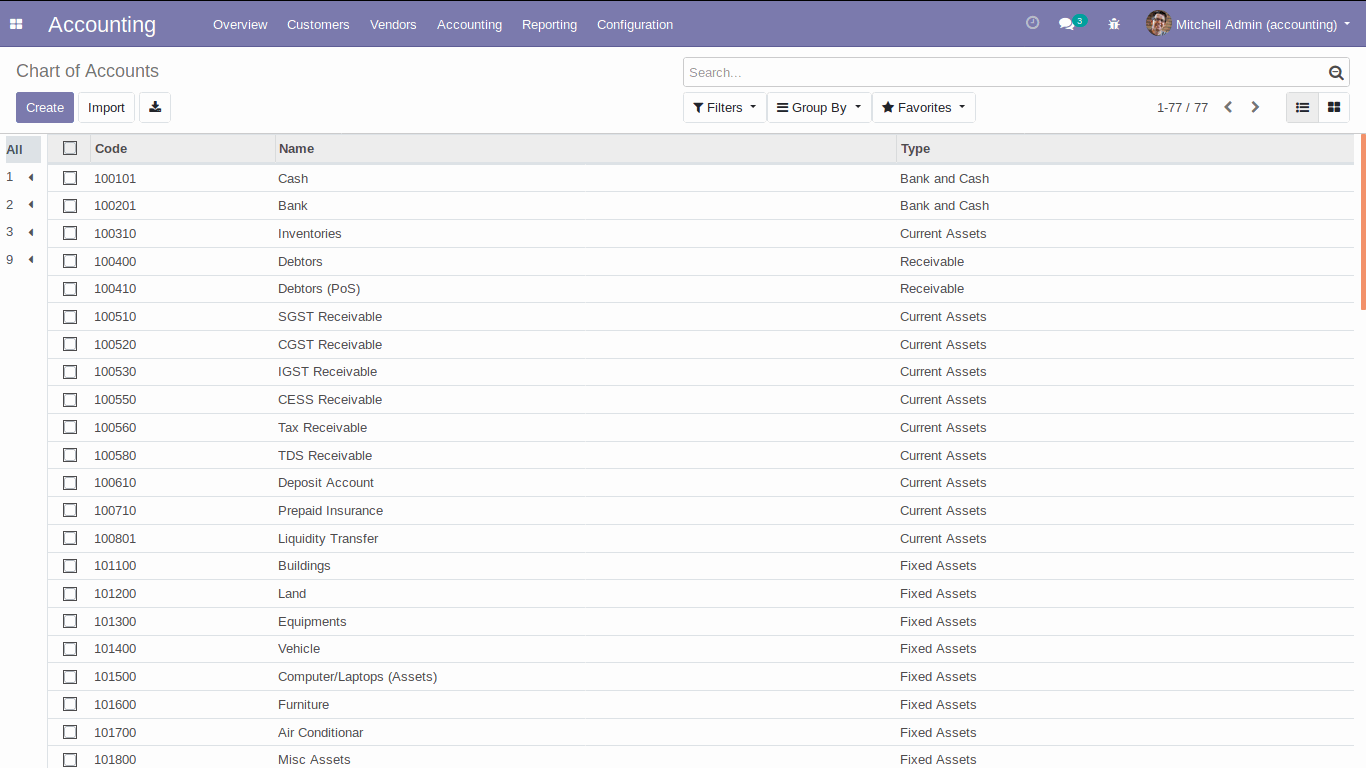Check the IGST Receivable row checkbox

pyautogui.click(x=70, y=371)
